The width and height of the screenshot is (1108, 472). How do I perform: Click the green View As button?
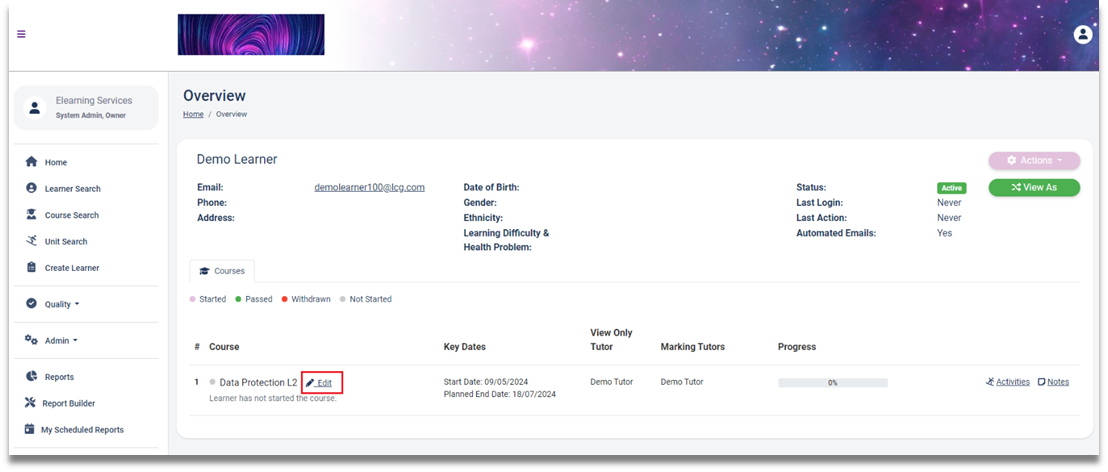(1034, 187)
